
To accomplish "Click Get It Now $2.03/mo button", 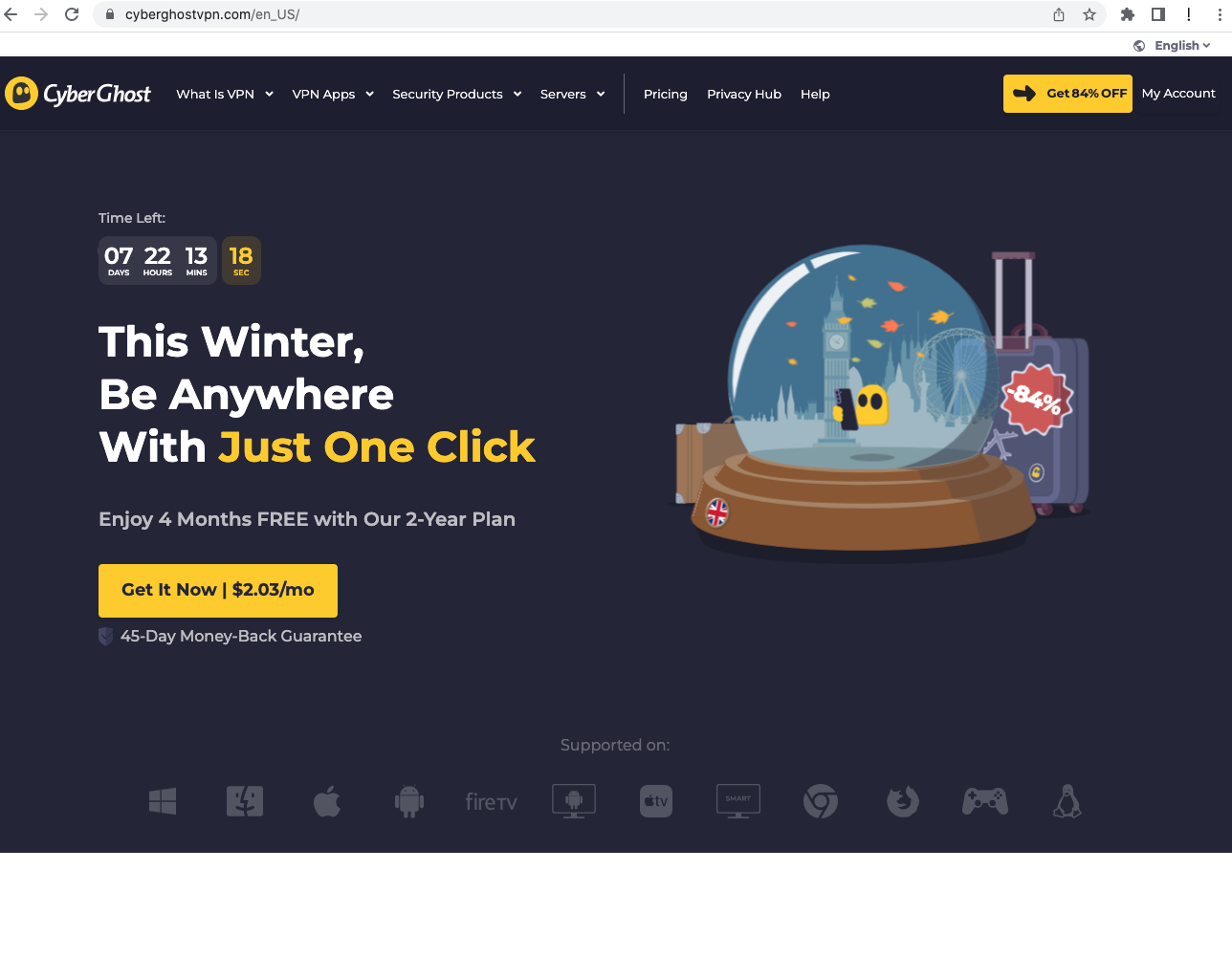I will (x=218, y=591).
